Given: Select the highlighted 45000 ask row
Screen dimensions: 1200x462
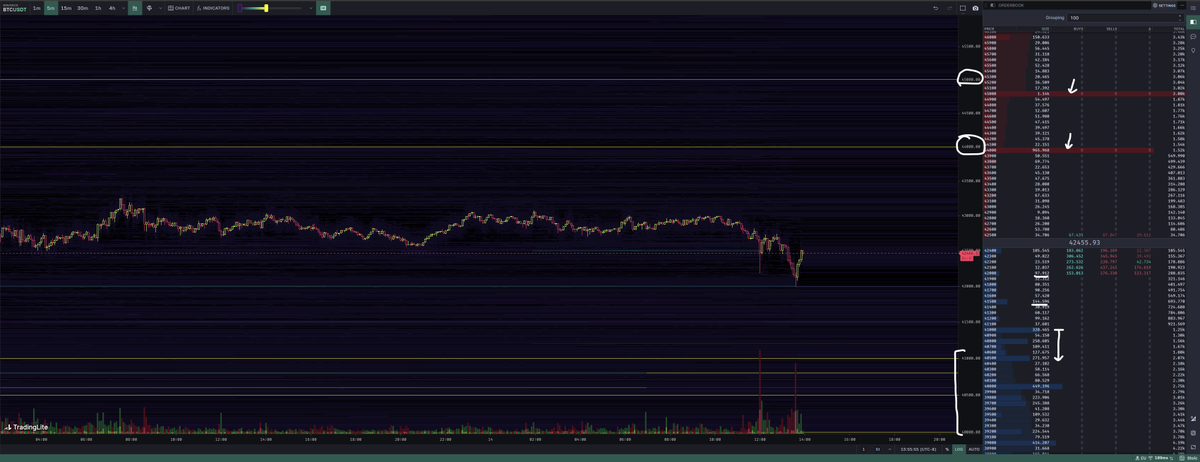Looking at the screenshot, I should click(1084, 92).
